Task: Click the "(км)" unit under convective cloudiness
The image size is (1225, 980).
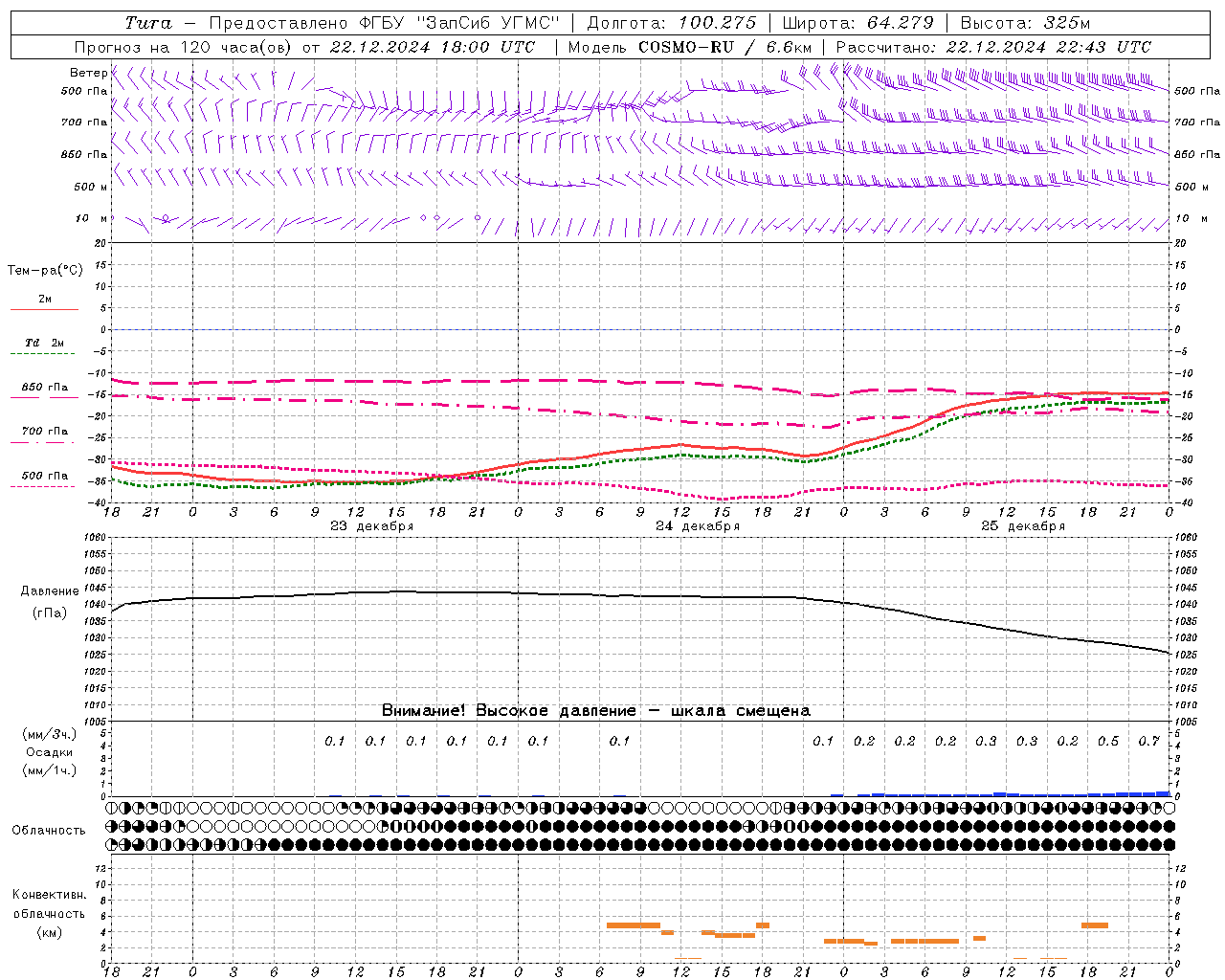Action: coord(49,932)
